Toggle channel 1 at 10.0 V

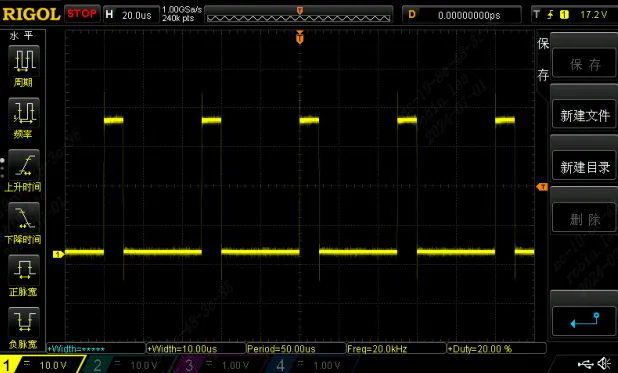(41, 365)
